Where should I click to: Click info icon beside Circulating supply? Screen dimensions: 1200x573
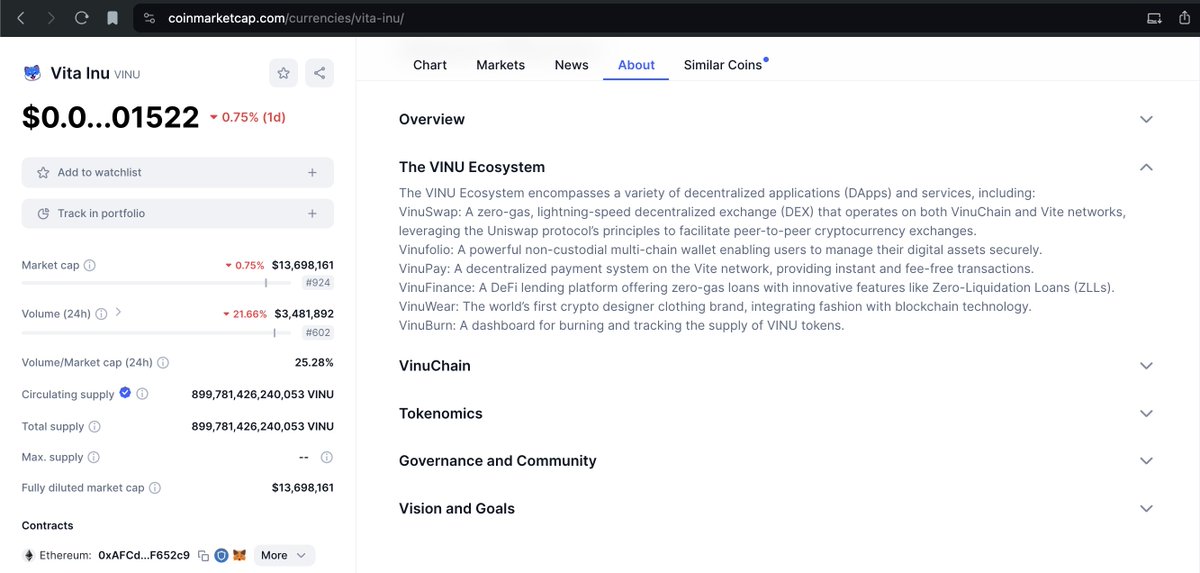point(142,394)
